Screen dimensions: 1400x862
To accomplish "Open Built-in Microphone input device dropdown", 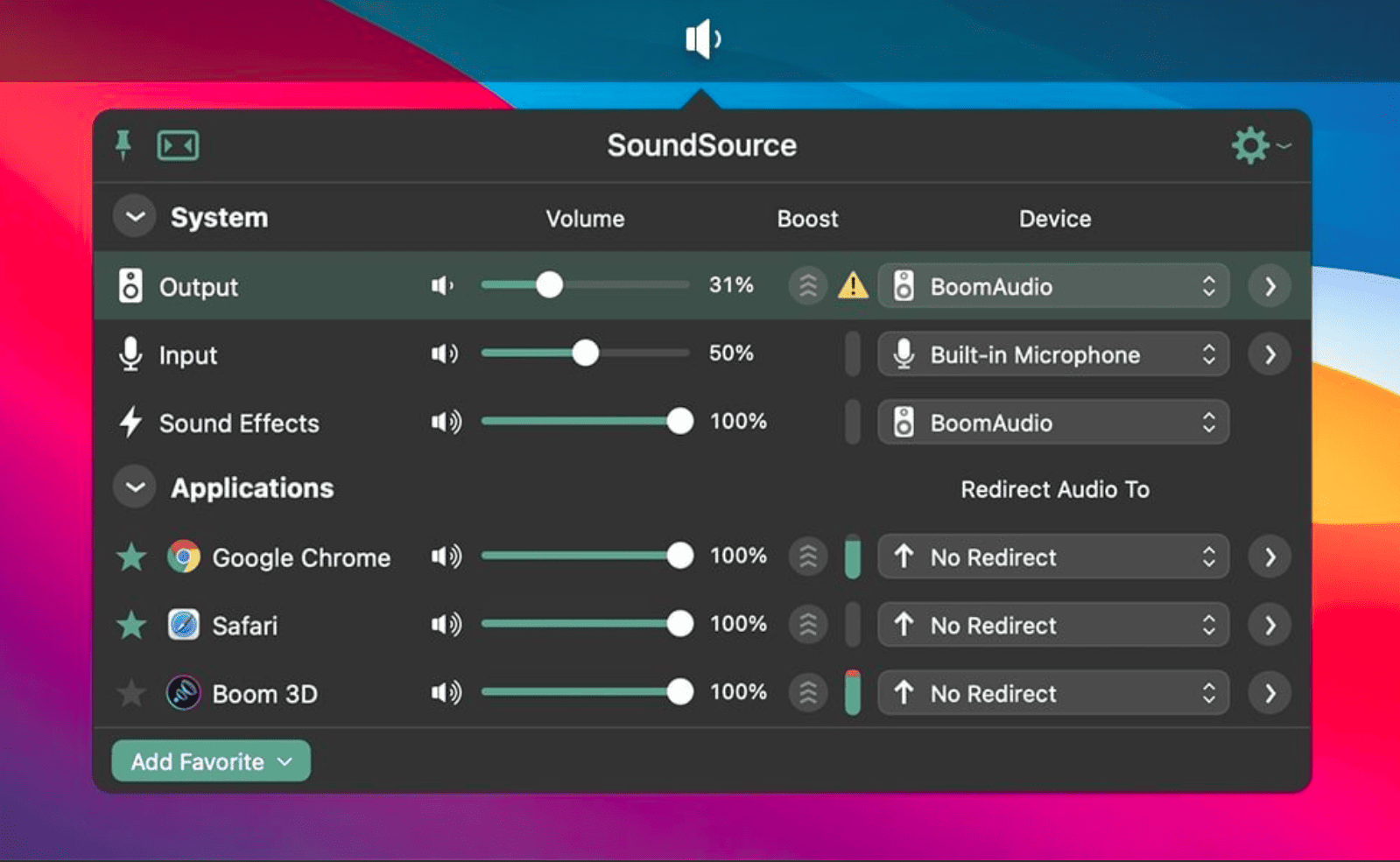I will tap(1053, 354).
